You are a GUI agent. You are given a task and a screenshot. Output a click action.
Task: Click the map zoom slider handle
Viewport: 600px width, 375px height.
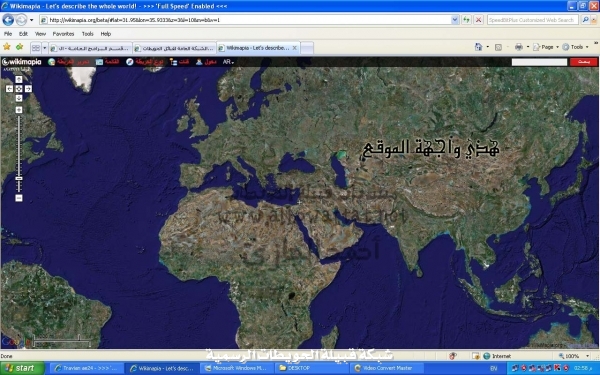pyautogui.click(x=19, y=179)
